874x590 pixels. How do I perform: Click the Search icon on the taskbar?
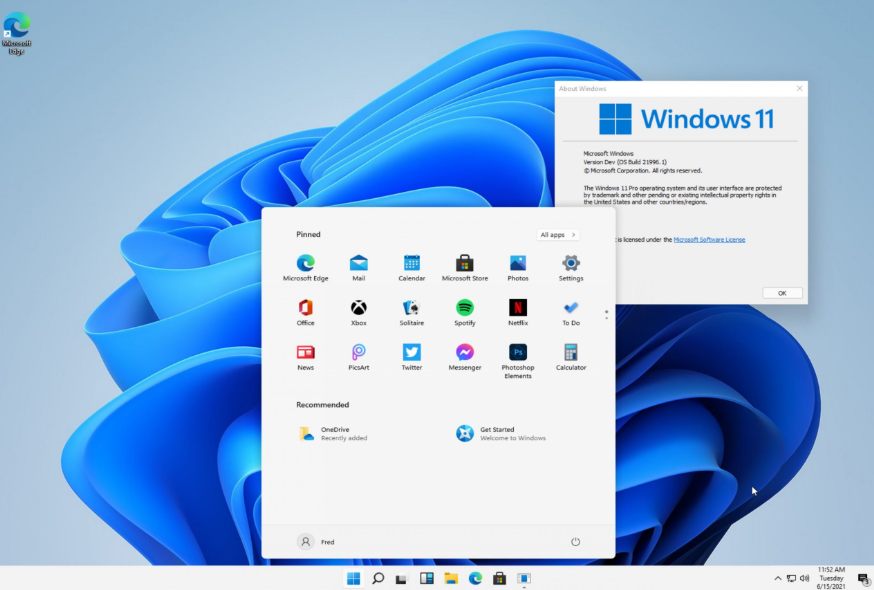click(x=378, y=578)
